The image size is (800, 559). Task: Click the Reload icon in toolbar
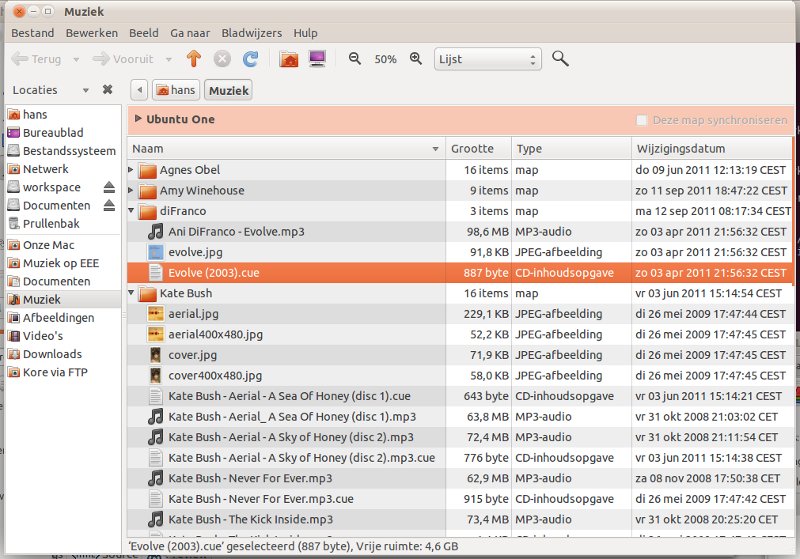tap(250, 59)
